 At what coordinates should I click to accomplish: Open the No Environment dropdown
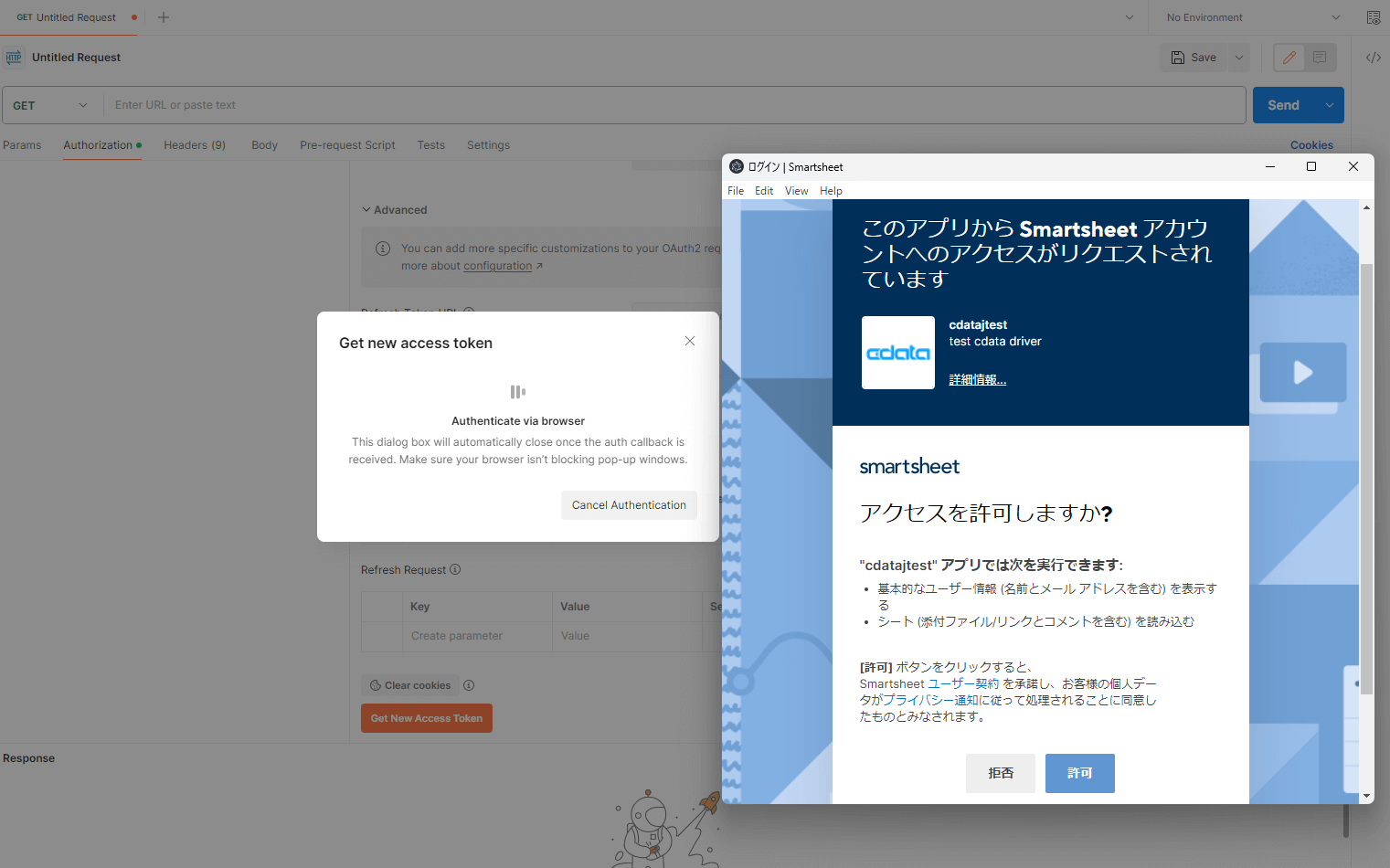1252,17
